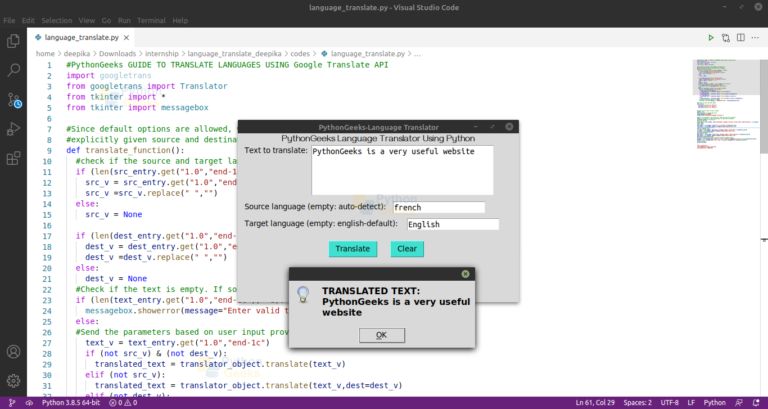Screen dimensions: 768x409
Task: Open the Search view in activity bar
Action: (x=13, y=70)
